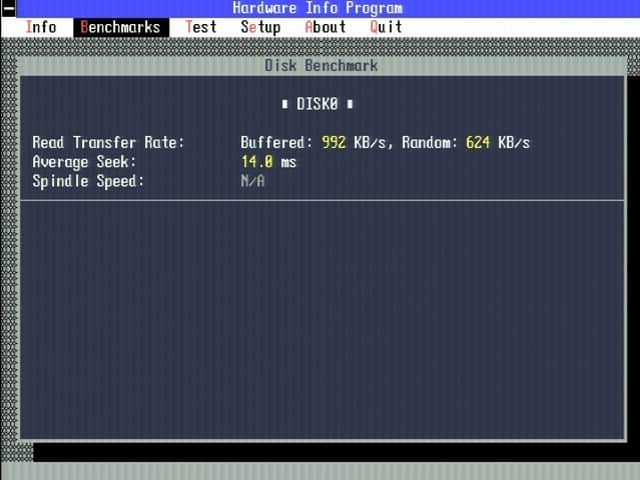Click the system menu icon beside the title bar
The image size is (640, 480).
[8, 8]
